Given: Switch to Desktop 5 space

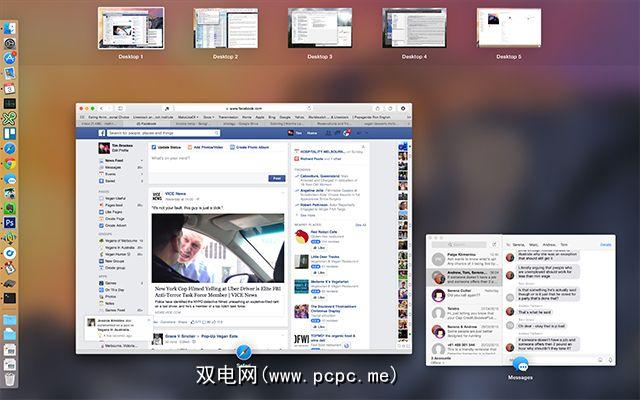Looking at the screenshot, I should [509, 28].
